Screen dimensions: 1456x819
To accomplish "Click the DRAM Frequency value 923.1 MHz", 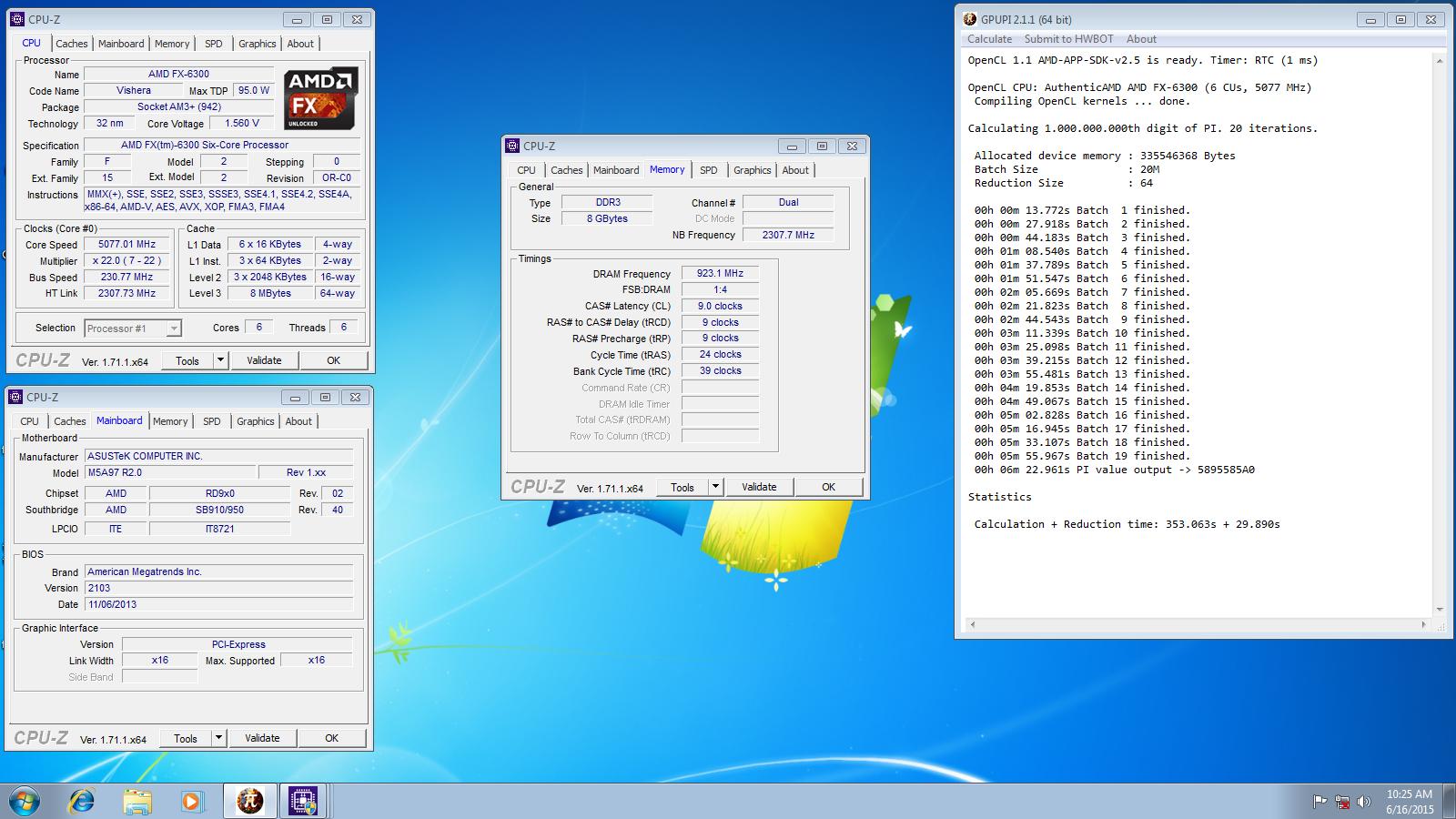I will (720, 274).
